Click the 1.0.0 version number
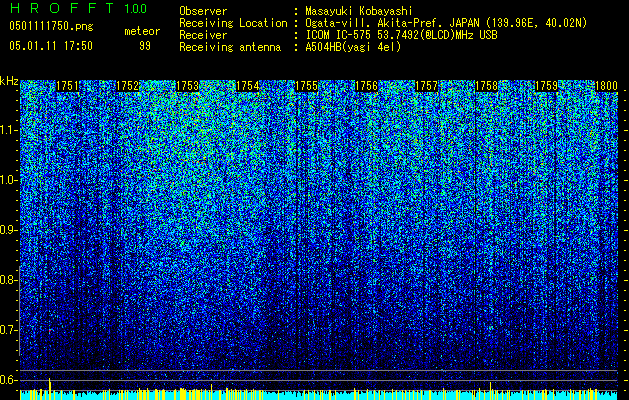 [136, 9]
